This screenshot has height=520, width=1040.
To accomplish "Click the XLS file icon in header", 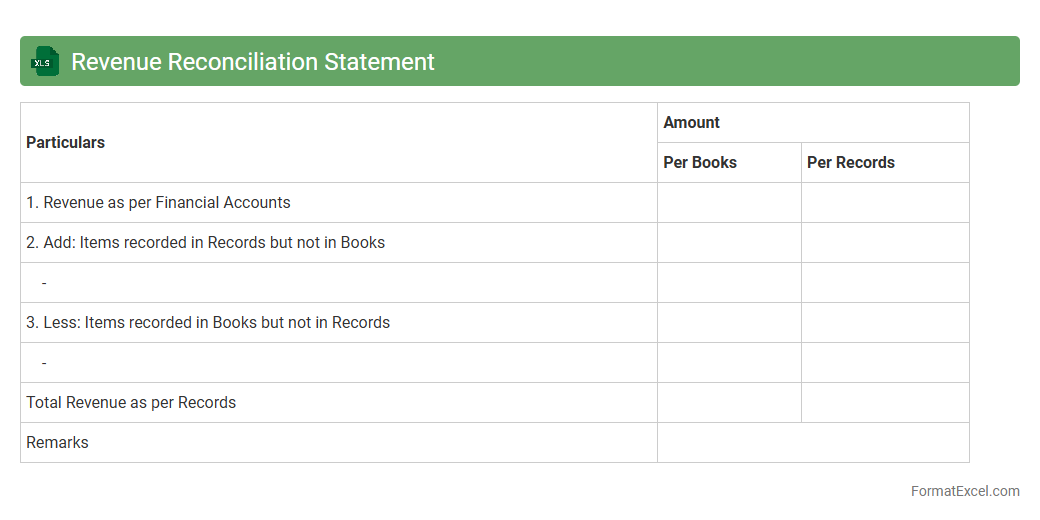I will [x=45, y=61].
